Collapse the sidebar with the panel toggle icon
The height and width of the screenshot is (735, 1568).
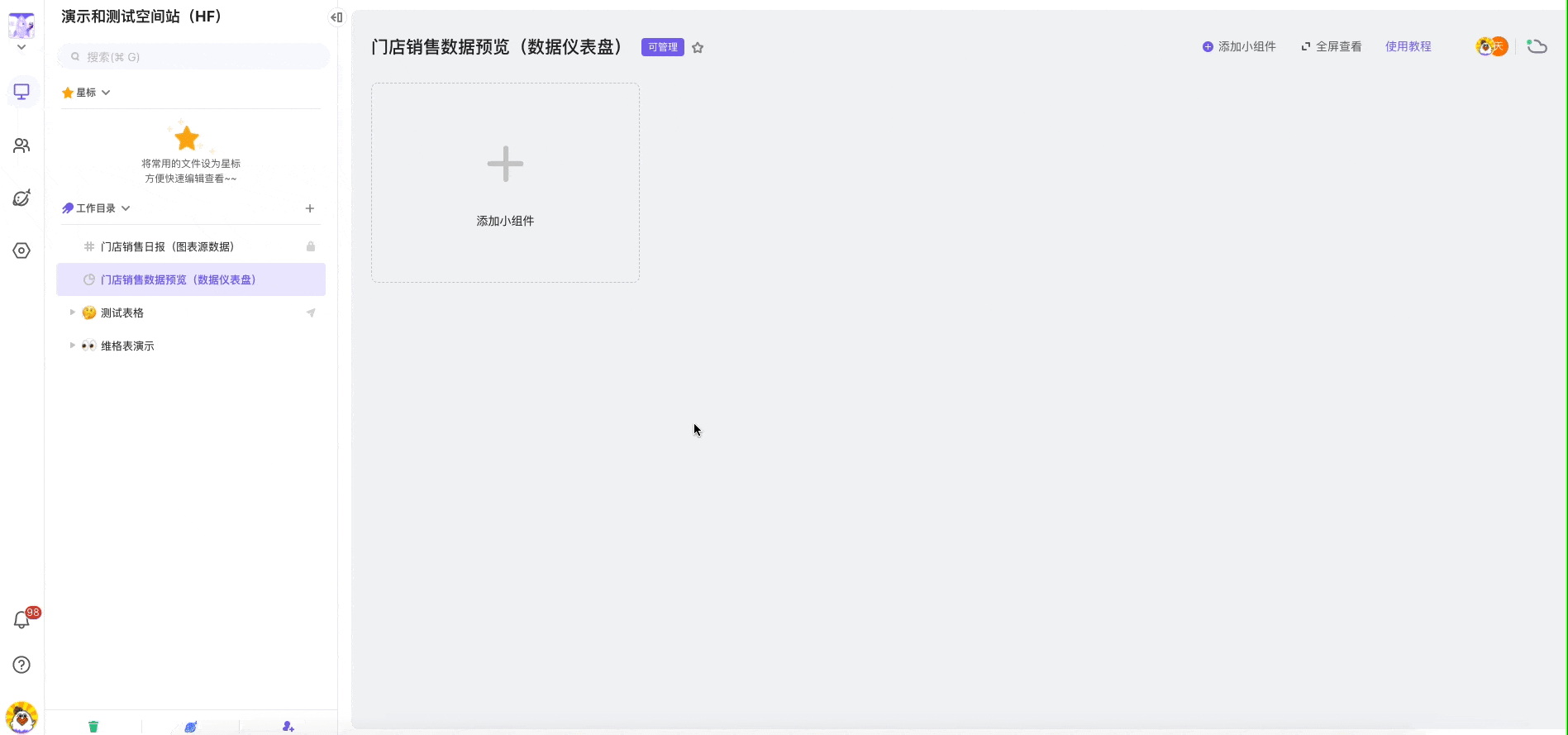coord(336,17)
